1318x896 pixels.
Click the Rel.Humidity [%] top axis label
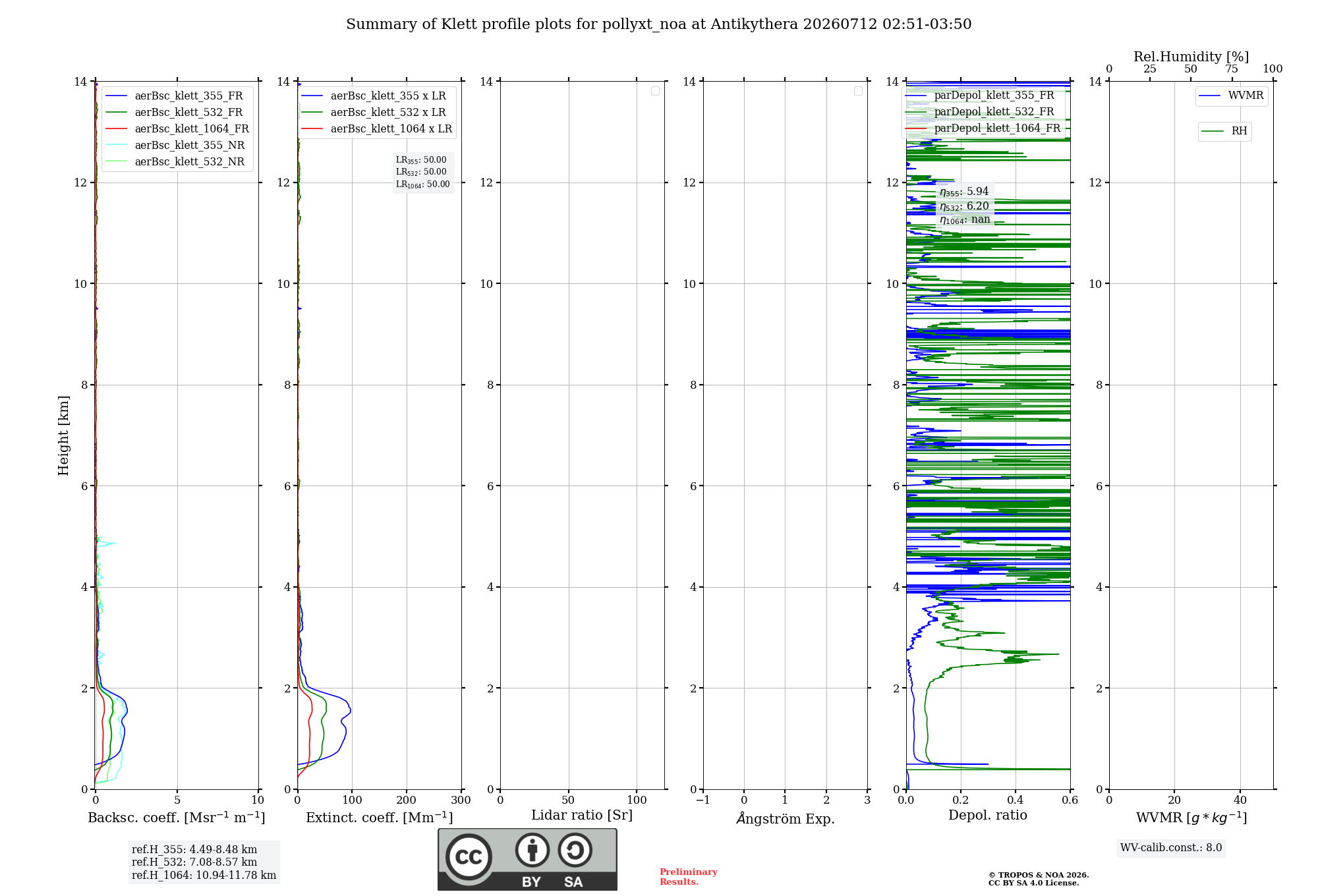coord(1191,57)
